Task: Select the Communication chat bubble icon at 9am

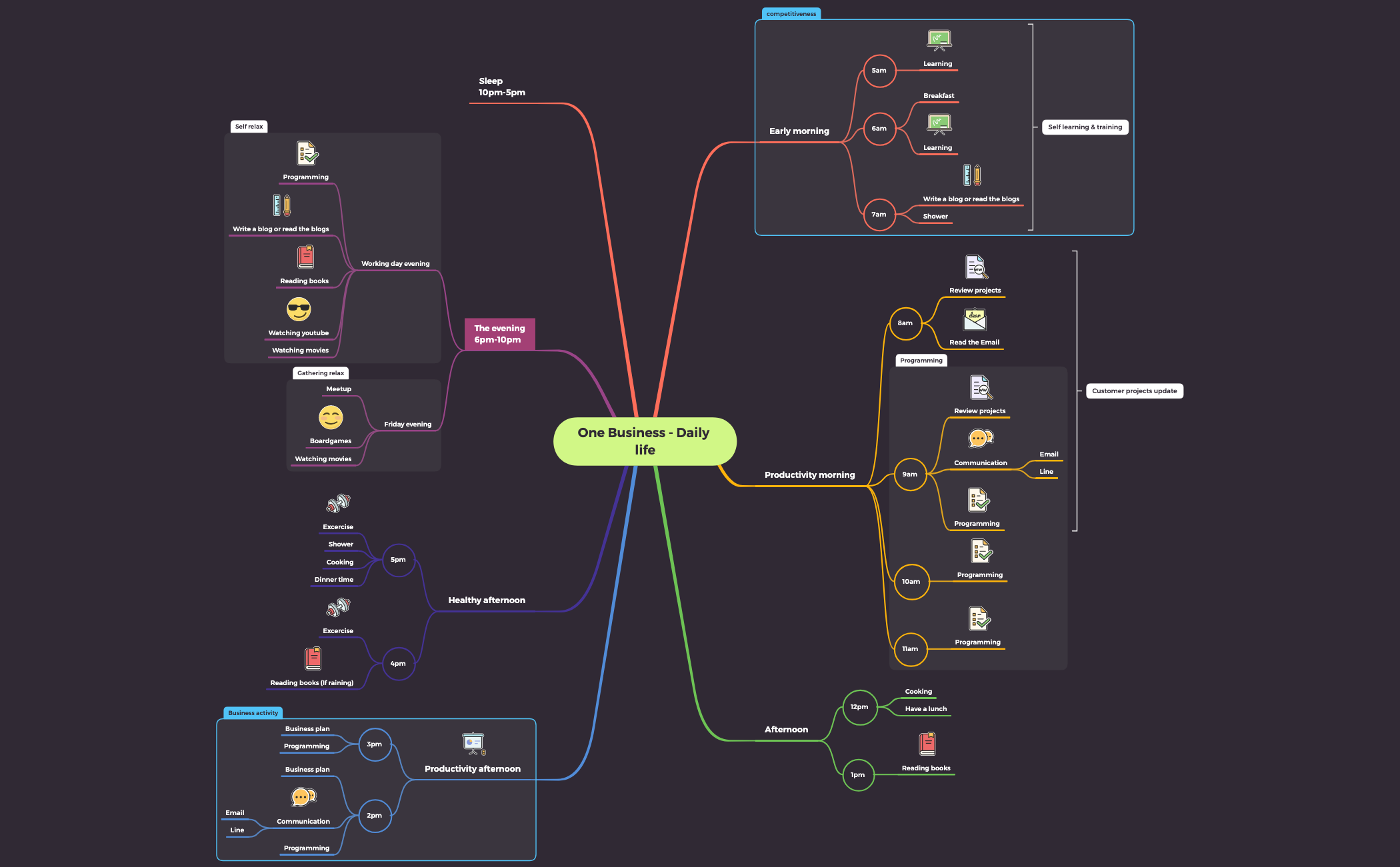Action: click(979, 438)
